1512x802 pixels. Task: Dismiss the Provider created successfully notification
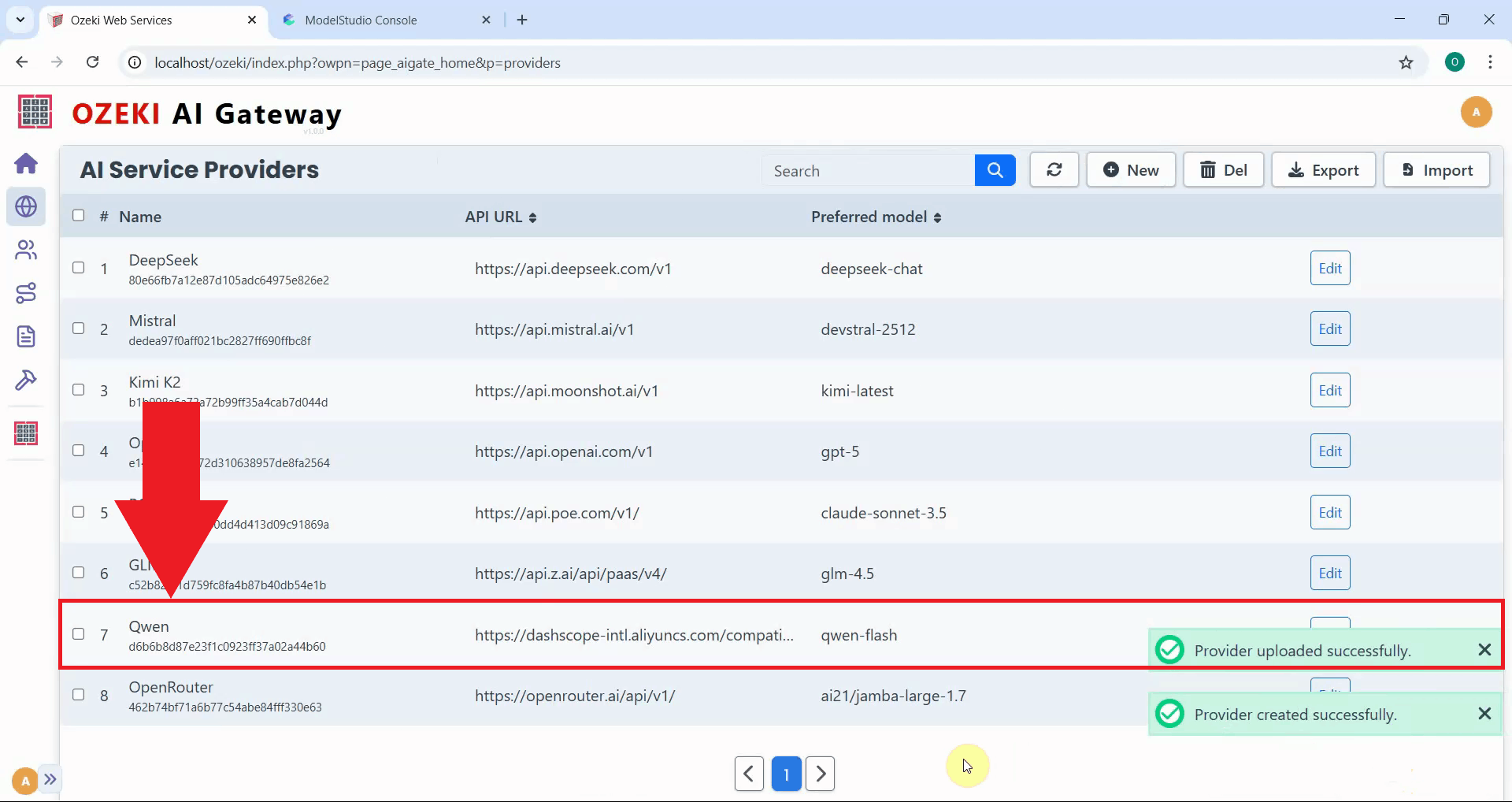click(x=1484, y=714)
